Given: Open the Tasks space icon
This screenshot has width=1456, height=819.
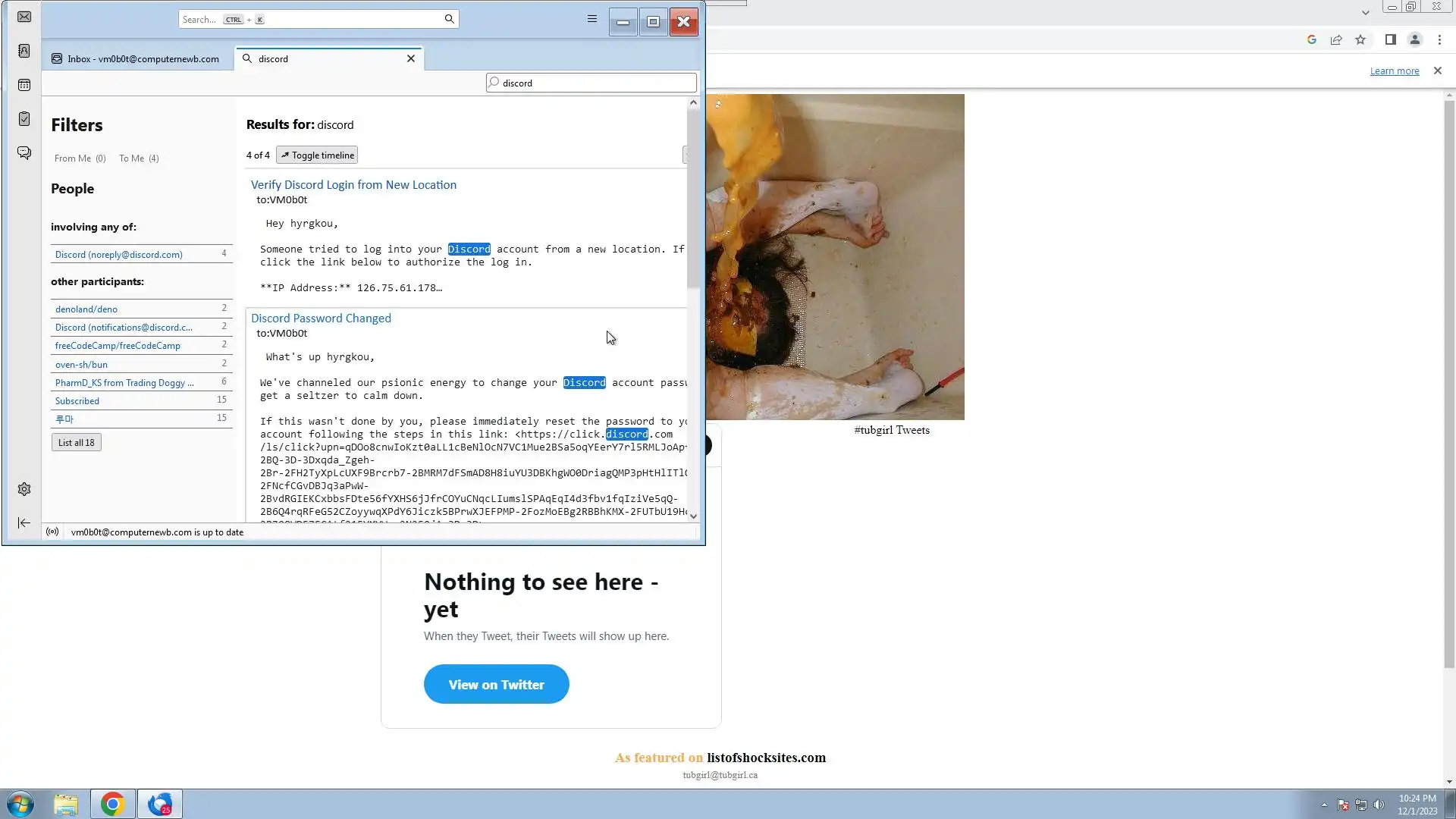Looking at the screenshot, I should click(24, 119).
